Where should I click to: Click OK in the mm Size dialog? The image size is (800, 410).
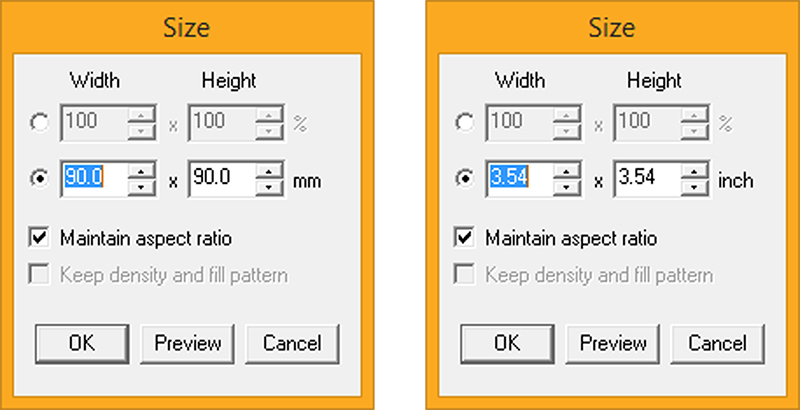click(x=82, y=343)
